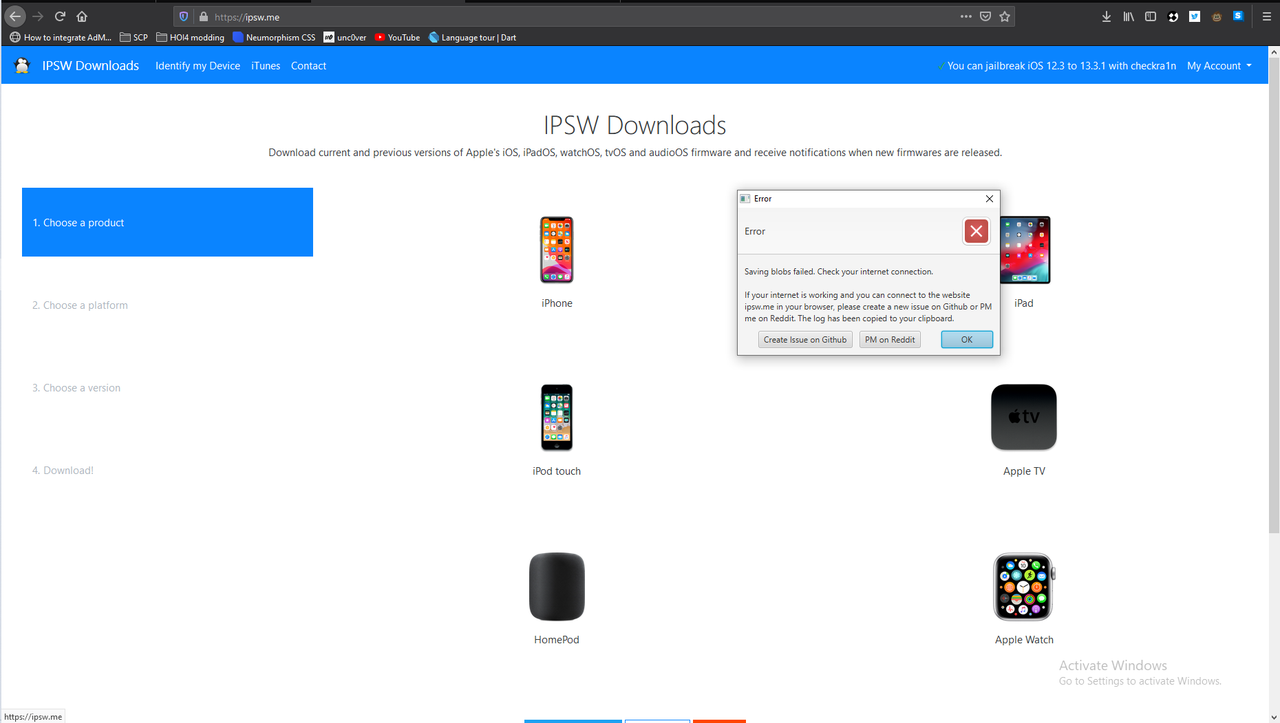The width and height of the screenshot is (1280, 723).
Task: Click the Apple TV text label
Action: 1024,471
